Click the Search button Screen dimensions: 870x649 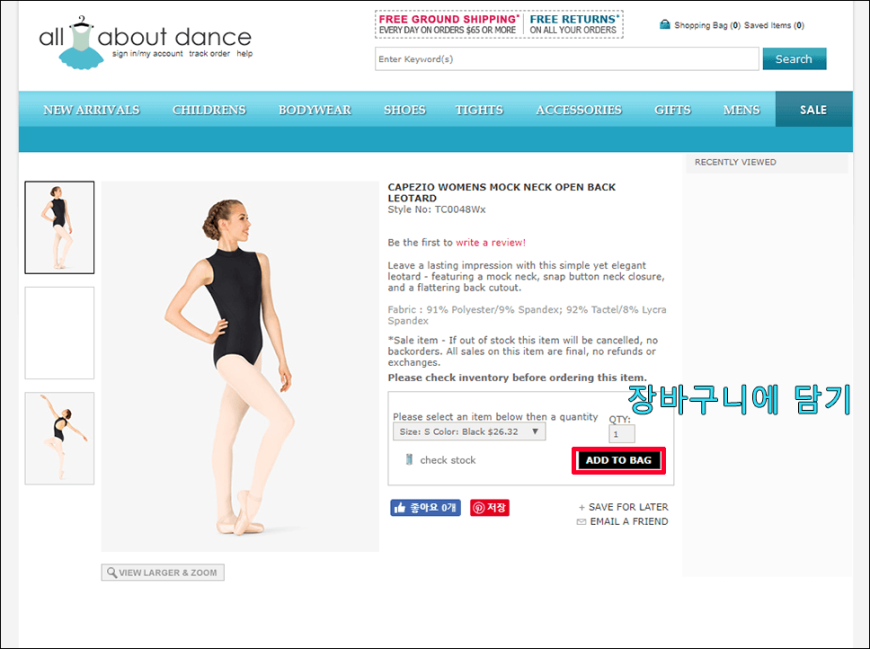click(794, 59)
